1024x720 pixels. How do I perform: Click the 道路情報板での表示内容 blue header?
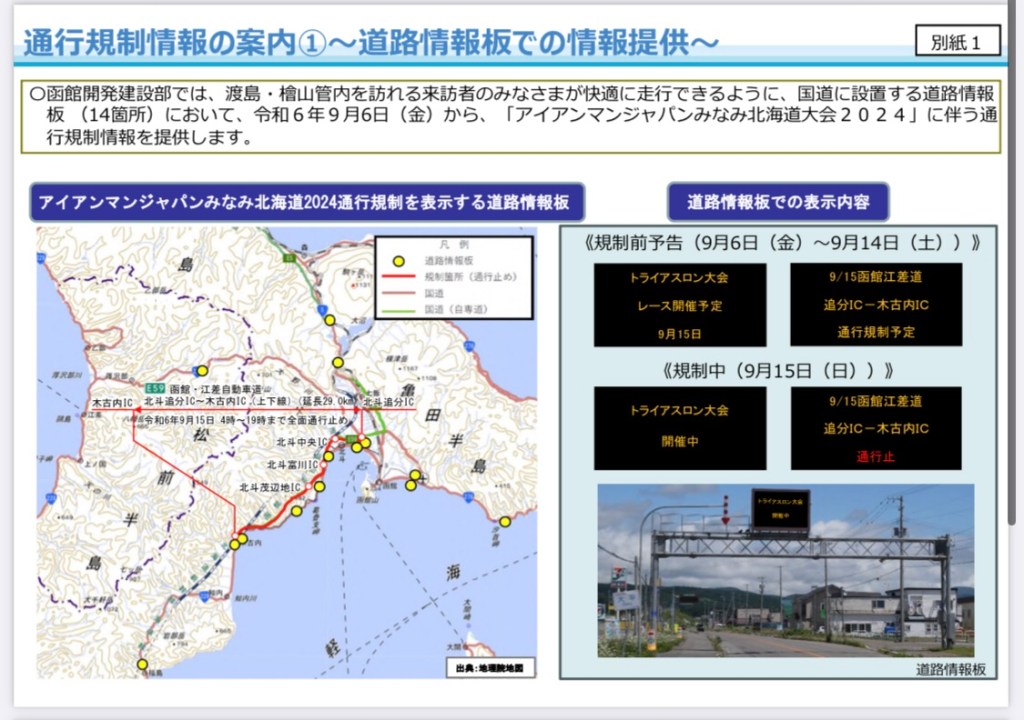tap(777, 202)
